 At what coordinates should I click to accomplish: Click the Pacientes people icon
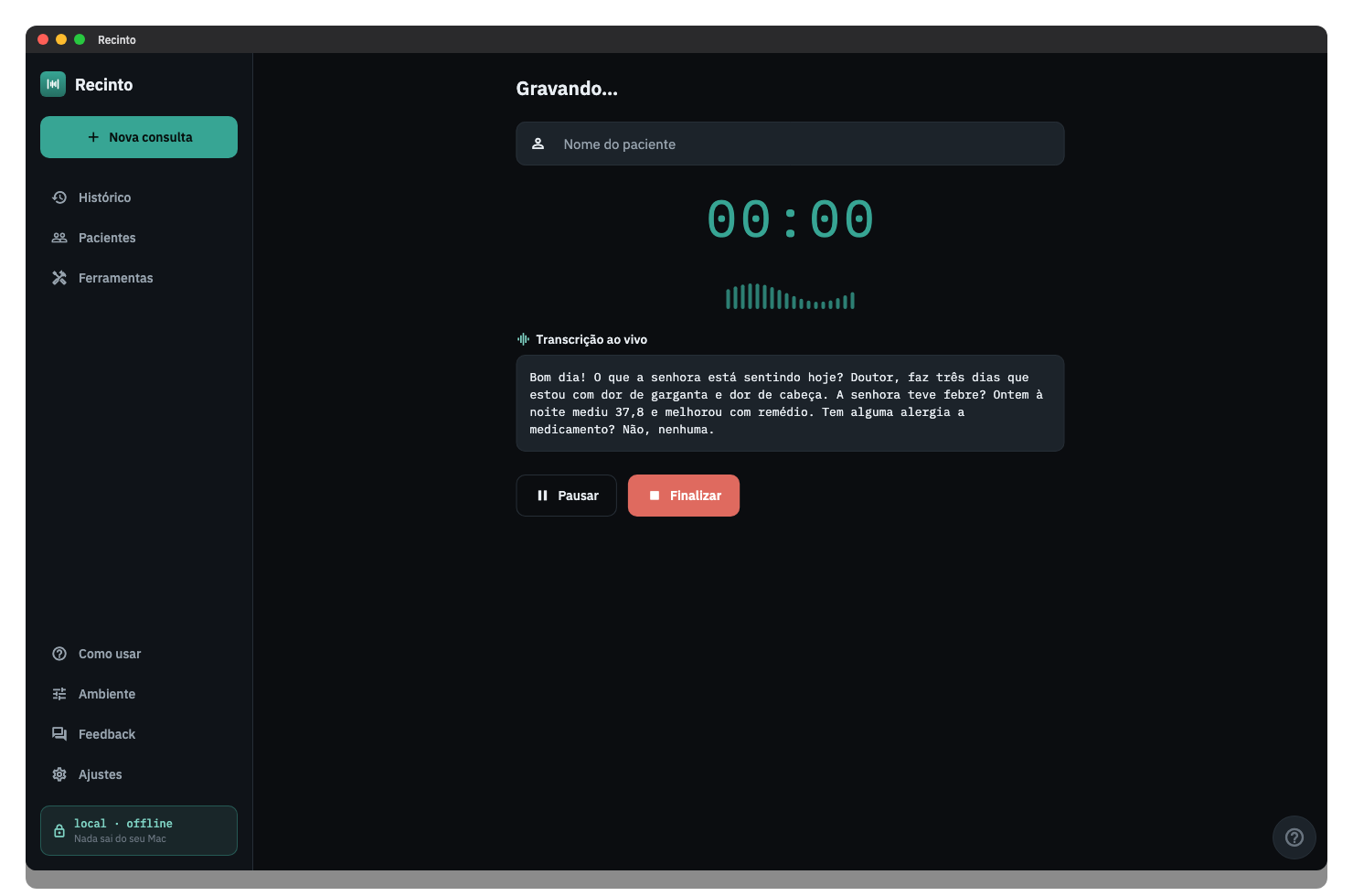[59, 238]
